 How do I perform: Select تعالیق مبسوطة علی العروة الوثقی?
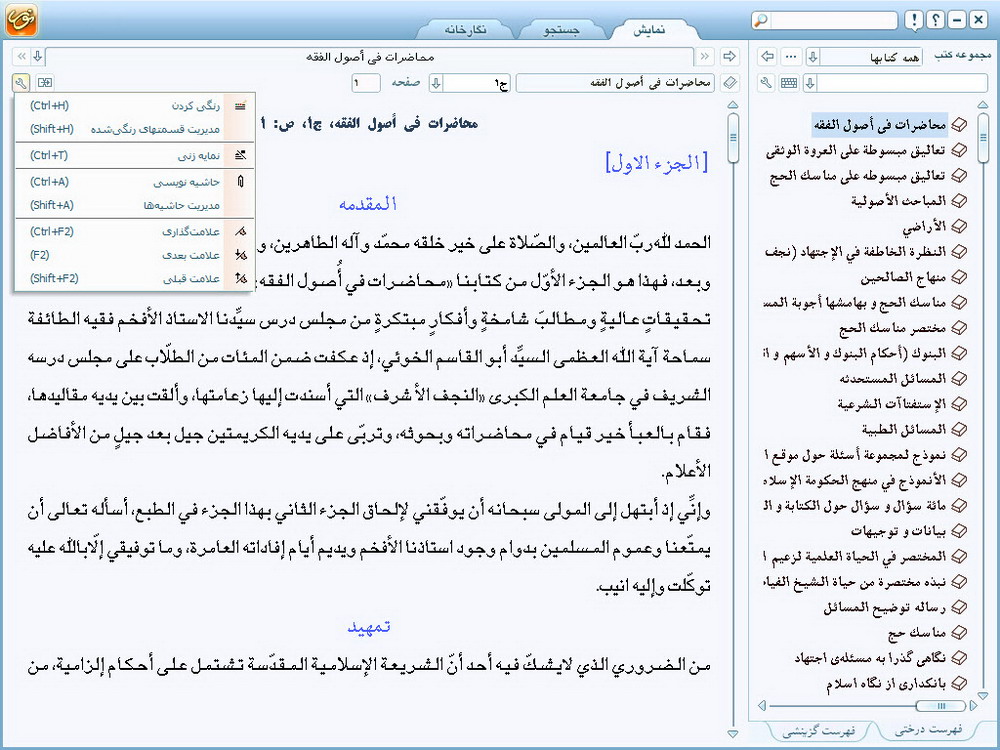coord(856,151)
